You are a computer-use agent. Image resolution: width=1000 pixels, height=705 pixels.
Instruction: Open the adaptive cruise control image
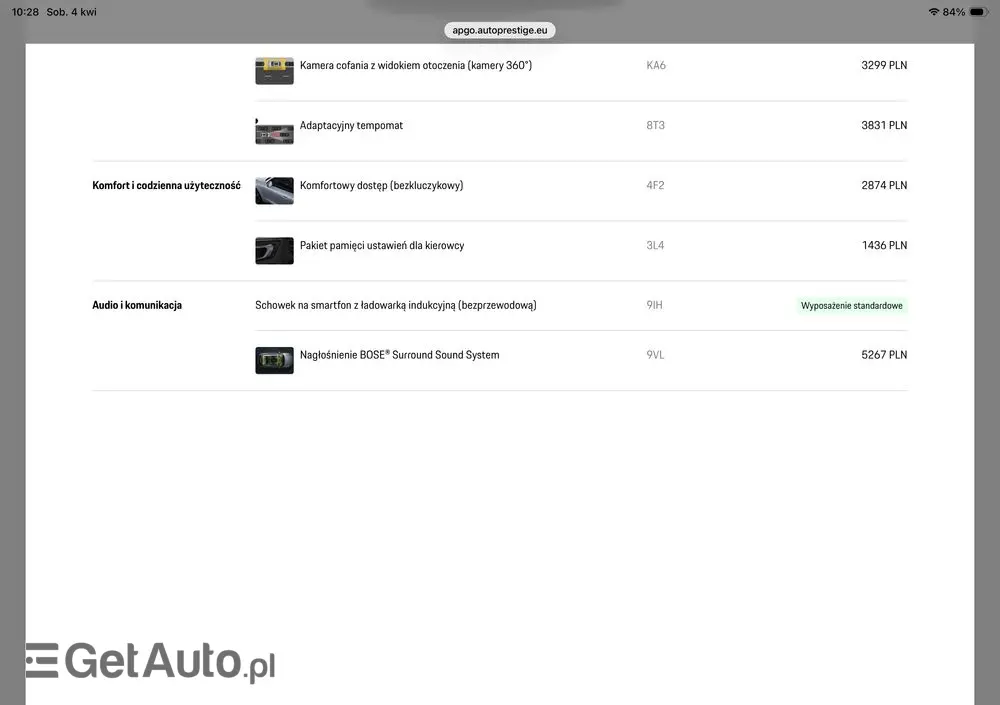[x=274, y=131]
